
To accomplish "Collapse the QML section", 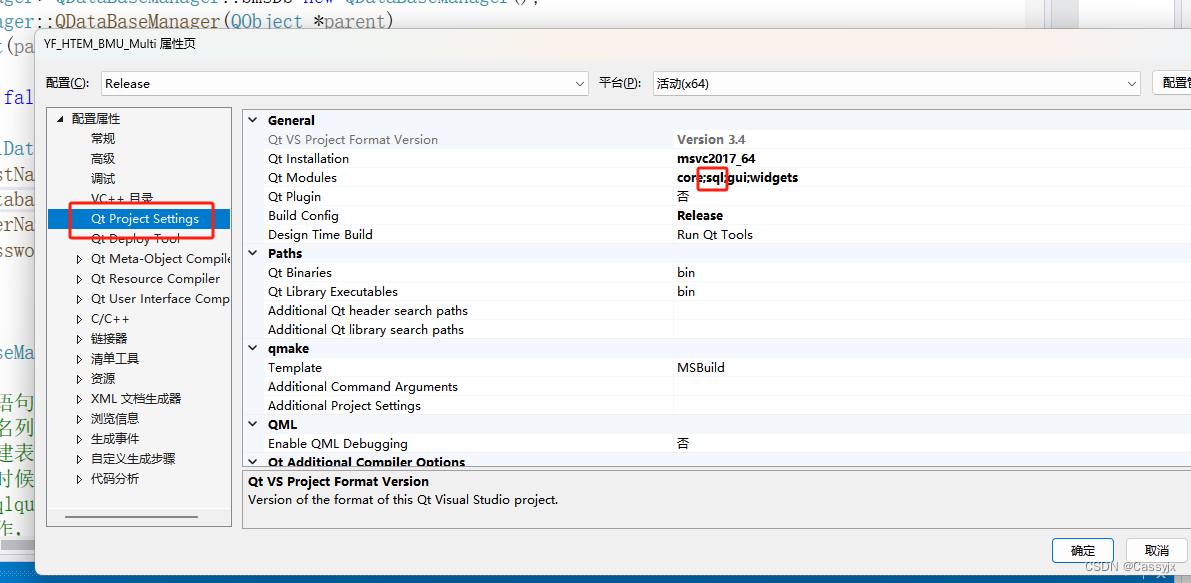I will tap(253, 424).
